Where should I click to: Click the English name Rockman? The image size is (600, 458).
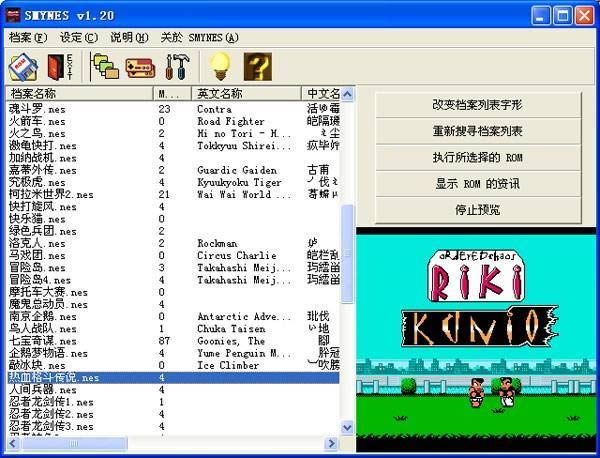(217, 243)
